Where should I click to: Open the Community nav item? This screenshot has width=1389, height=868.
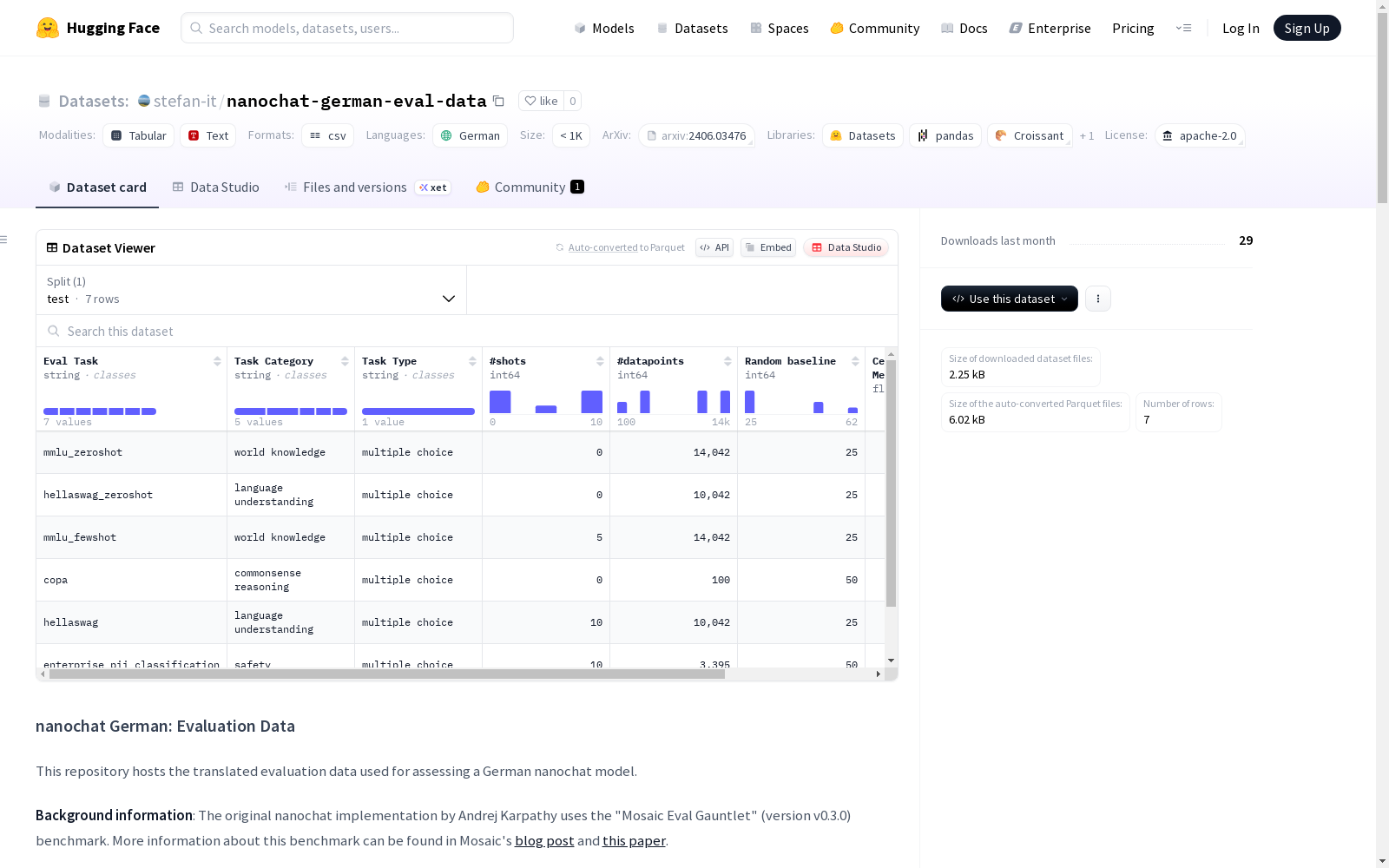(x=875, y=28)
